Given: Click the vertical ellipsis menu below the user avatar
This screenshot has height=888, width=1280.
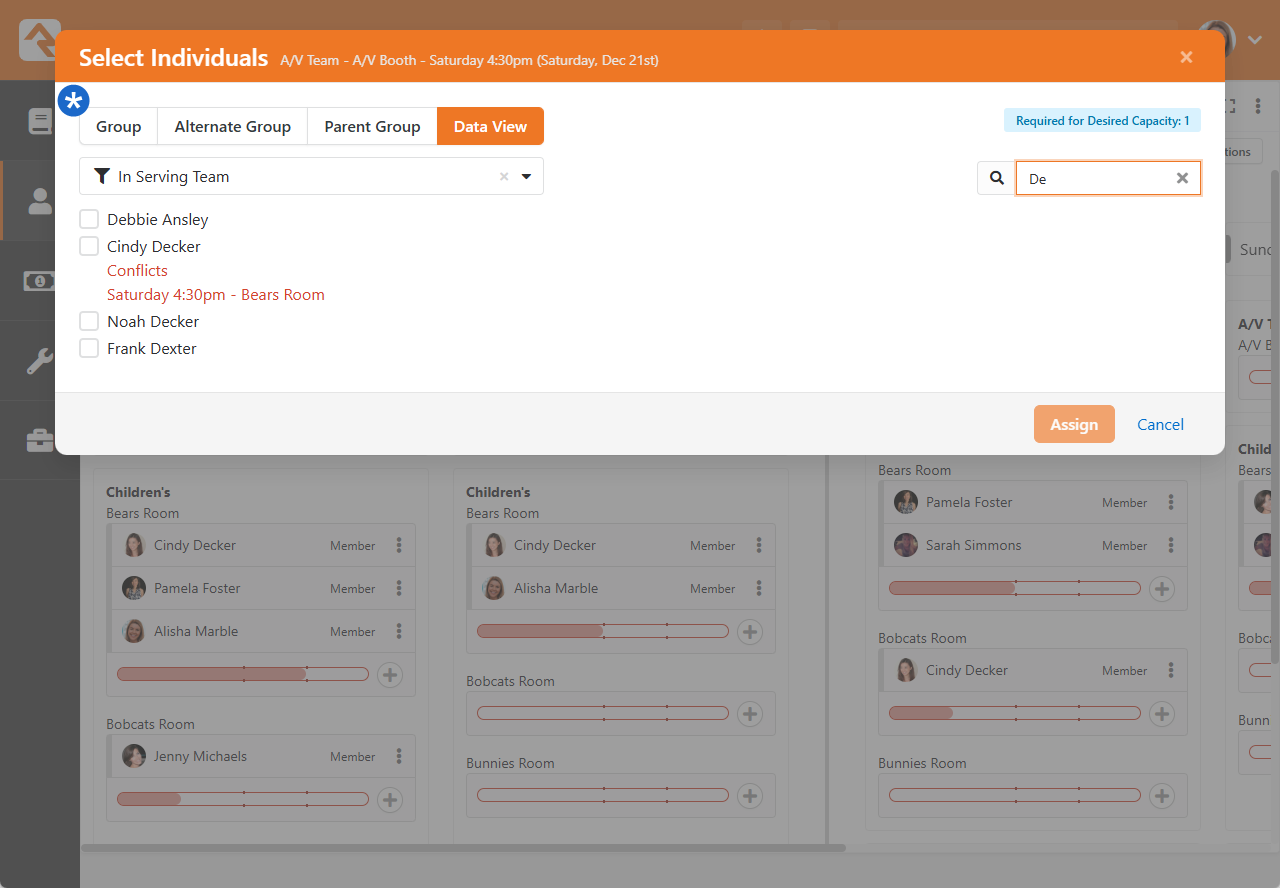Looking at the screenshot, I should [1258, 107].
